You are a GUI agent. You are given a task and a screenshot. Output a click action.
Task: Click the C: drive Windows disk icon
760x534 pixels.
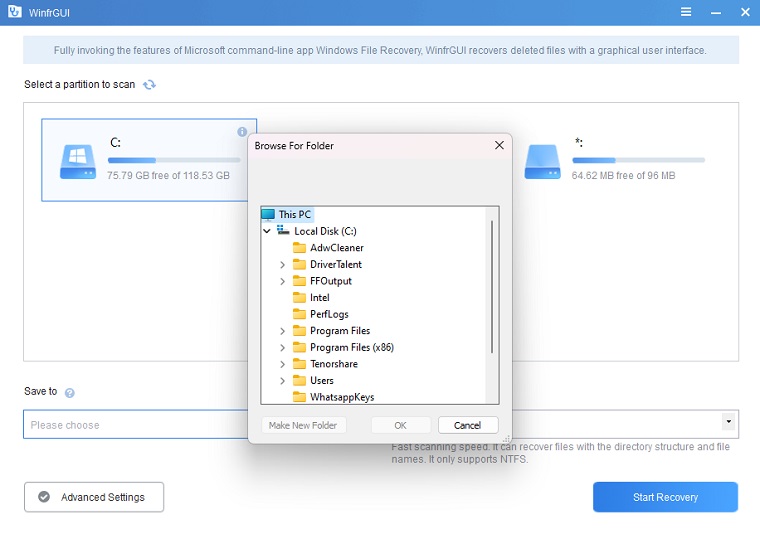point(78,162)
